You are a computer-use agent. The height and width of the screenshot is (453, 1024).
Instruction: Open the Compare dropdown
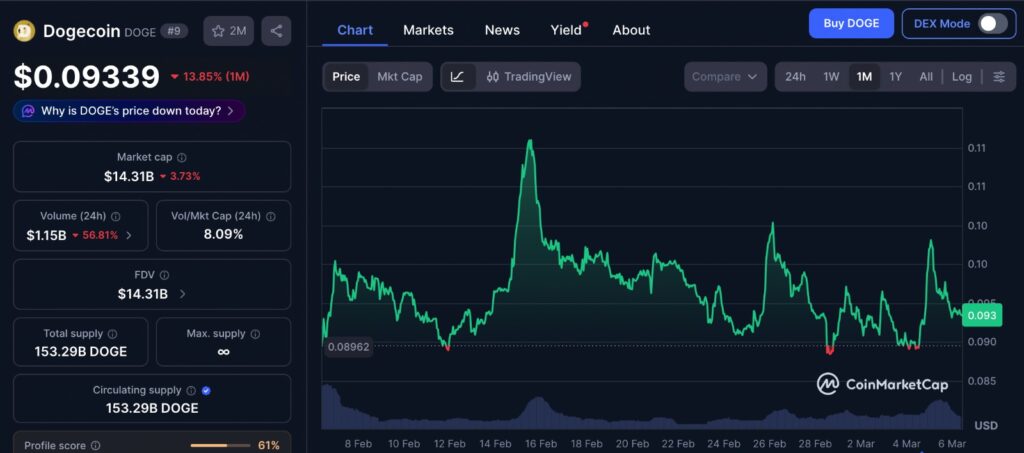[725, 77]
